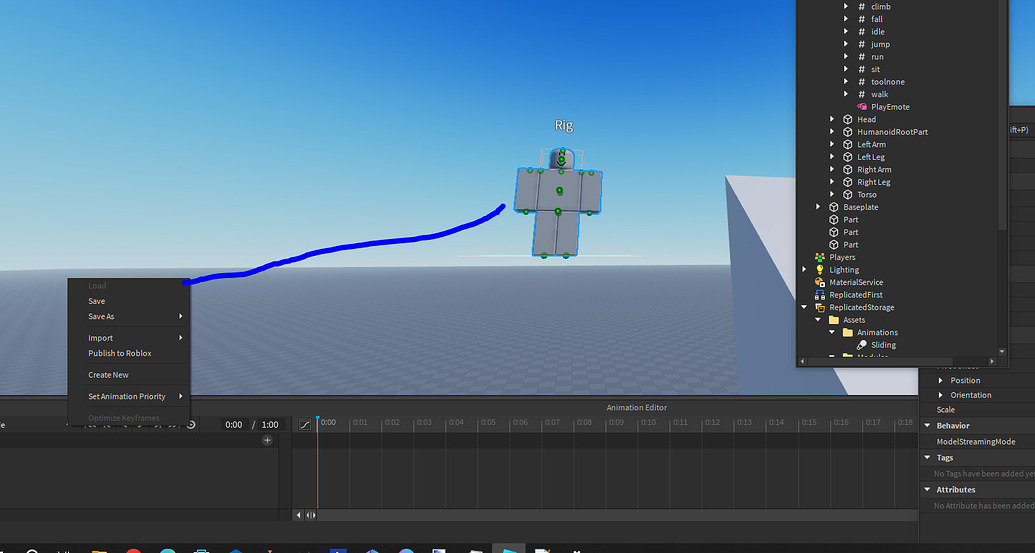The image size is (1035, 553).
Task: Collapse the Assets folder
Action: pyautogui.click(x=818, y=320)
